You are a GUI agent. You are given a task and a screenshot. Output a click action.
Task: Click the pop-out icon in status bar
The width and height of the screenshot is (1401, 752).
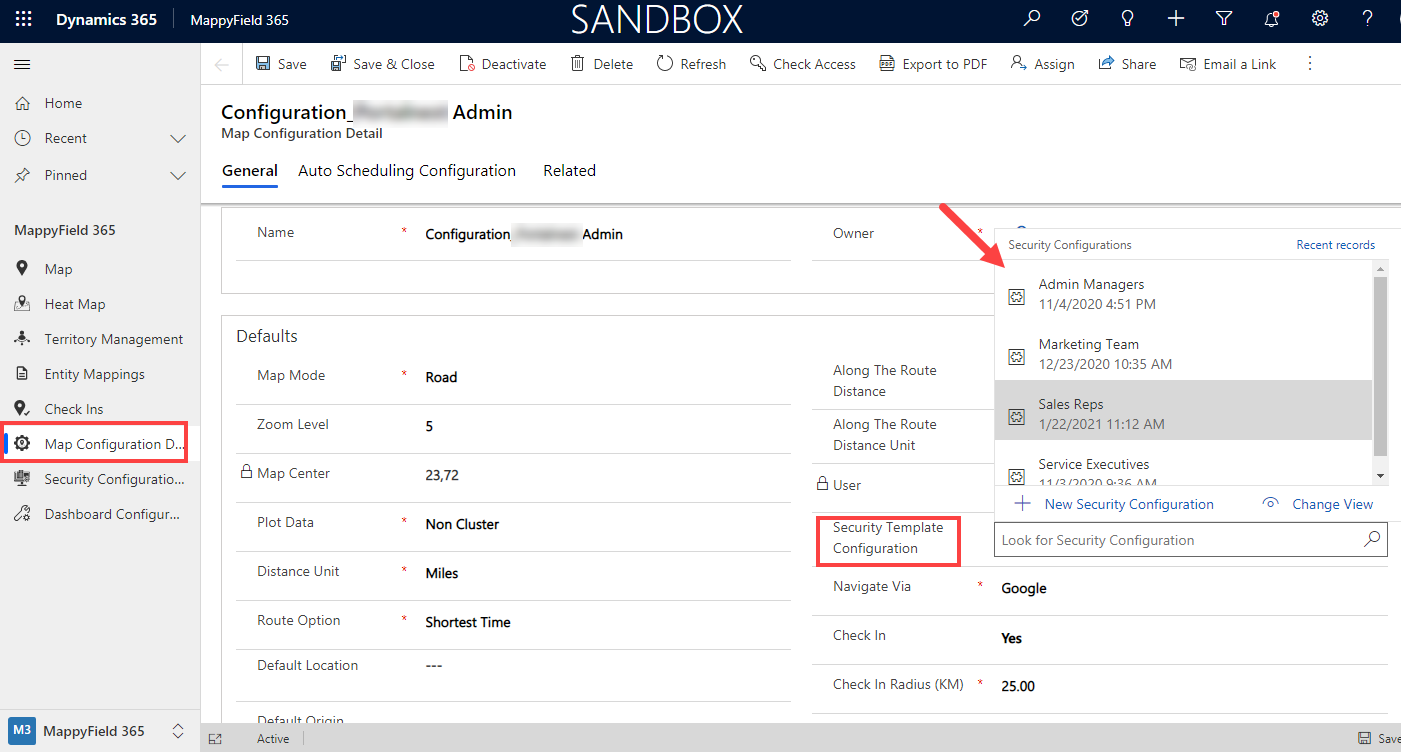point(215,739)
